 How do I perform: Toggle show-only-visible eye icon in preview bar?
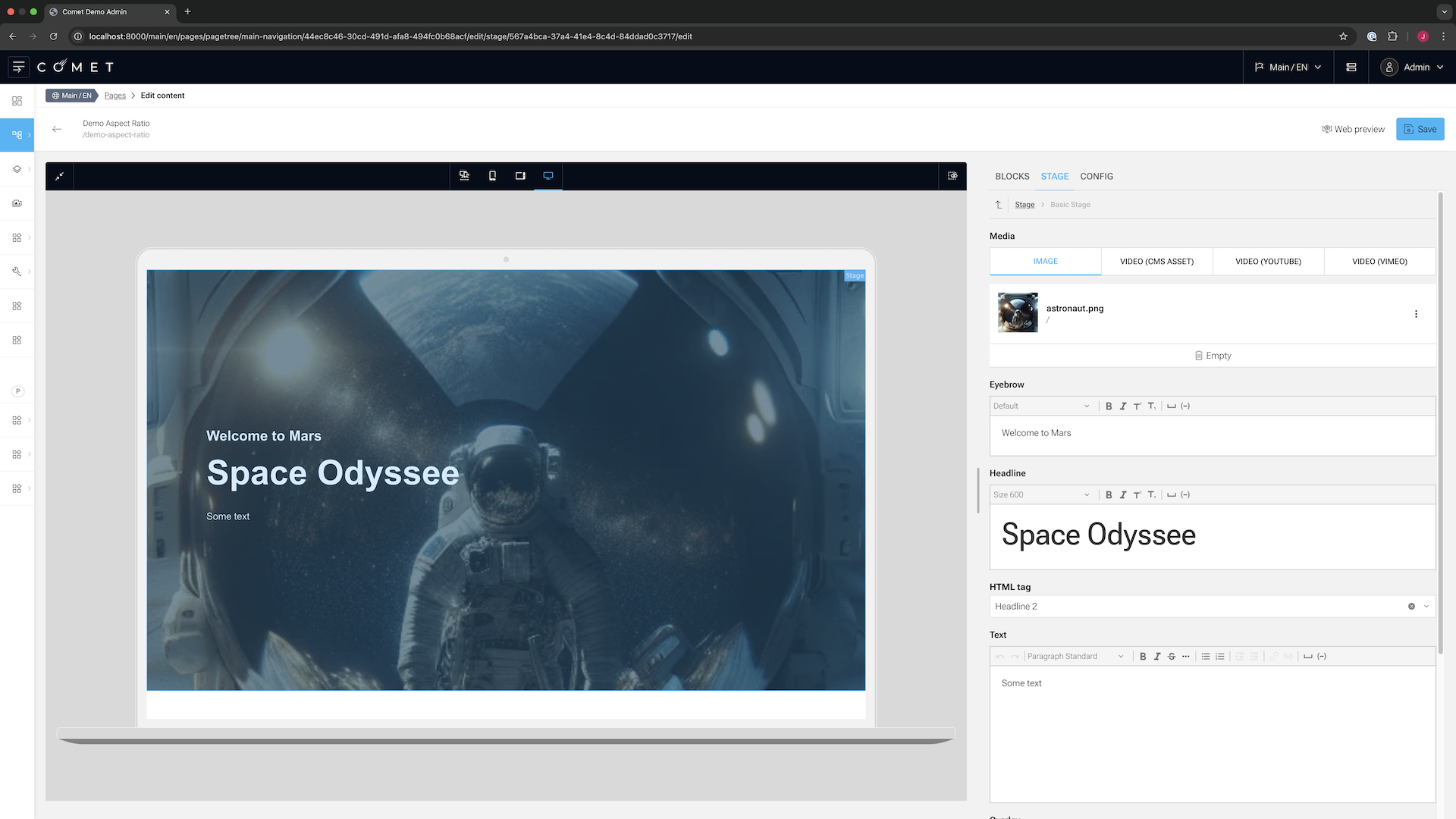[x=952, y=176]
